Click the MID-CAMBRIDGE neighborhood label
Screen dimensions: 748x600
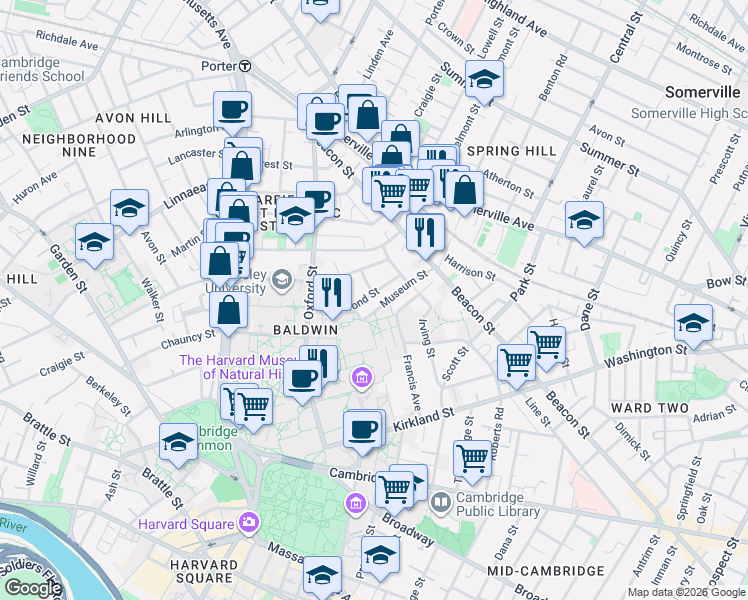[x=546, y=571]
